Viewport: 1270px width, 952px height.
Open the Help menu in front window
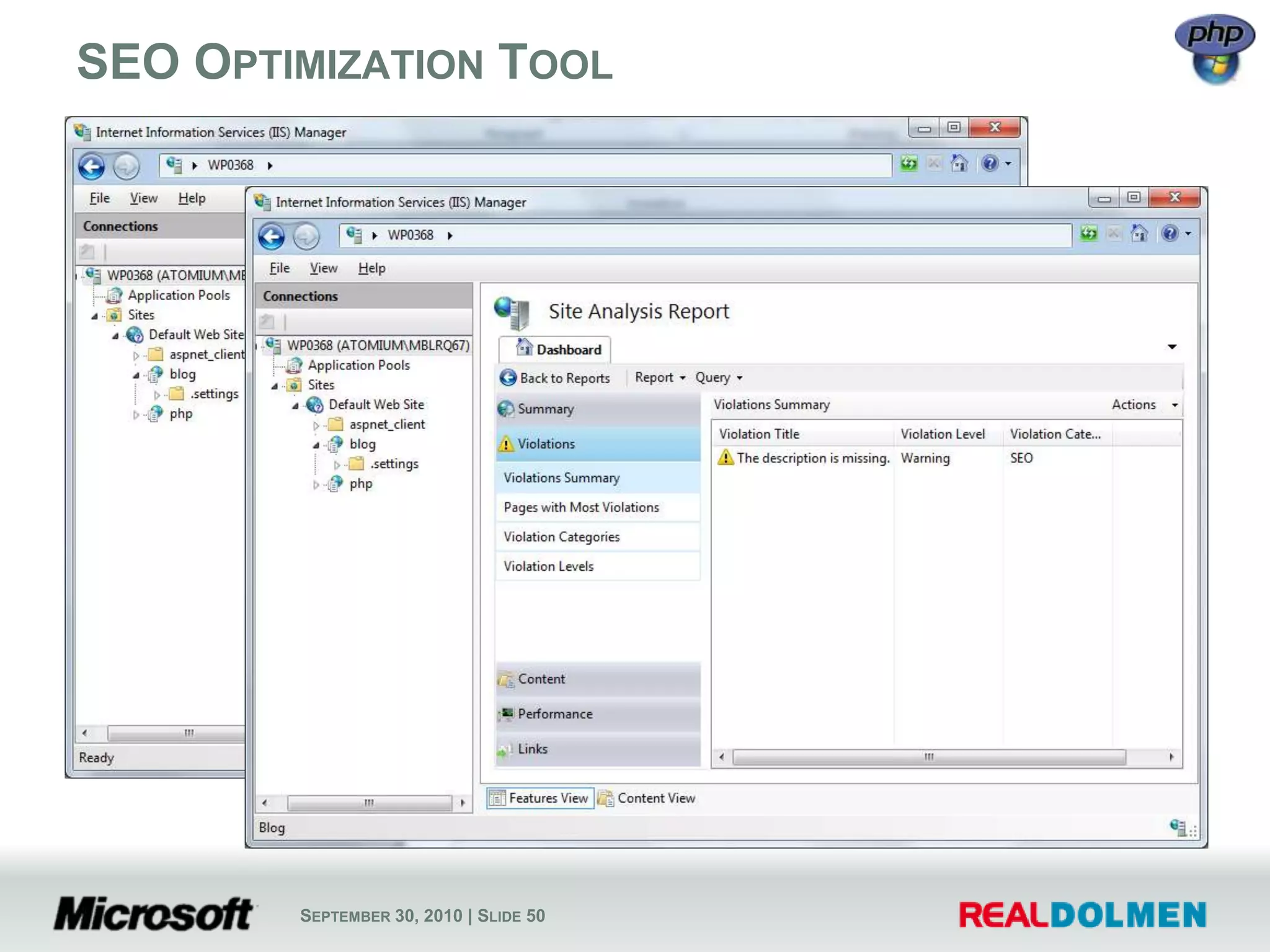click(x=371, y=268)
